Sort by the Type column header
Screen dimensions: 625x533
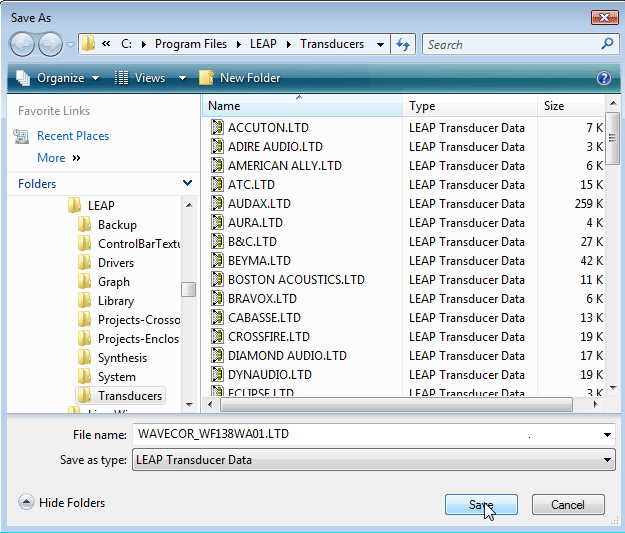[x=470, y=106]
